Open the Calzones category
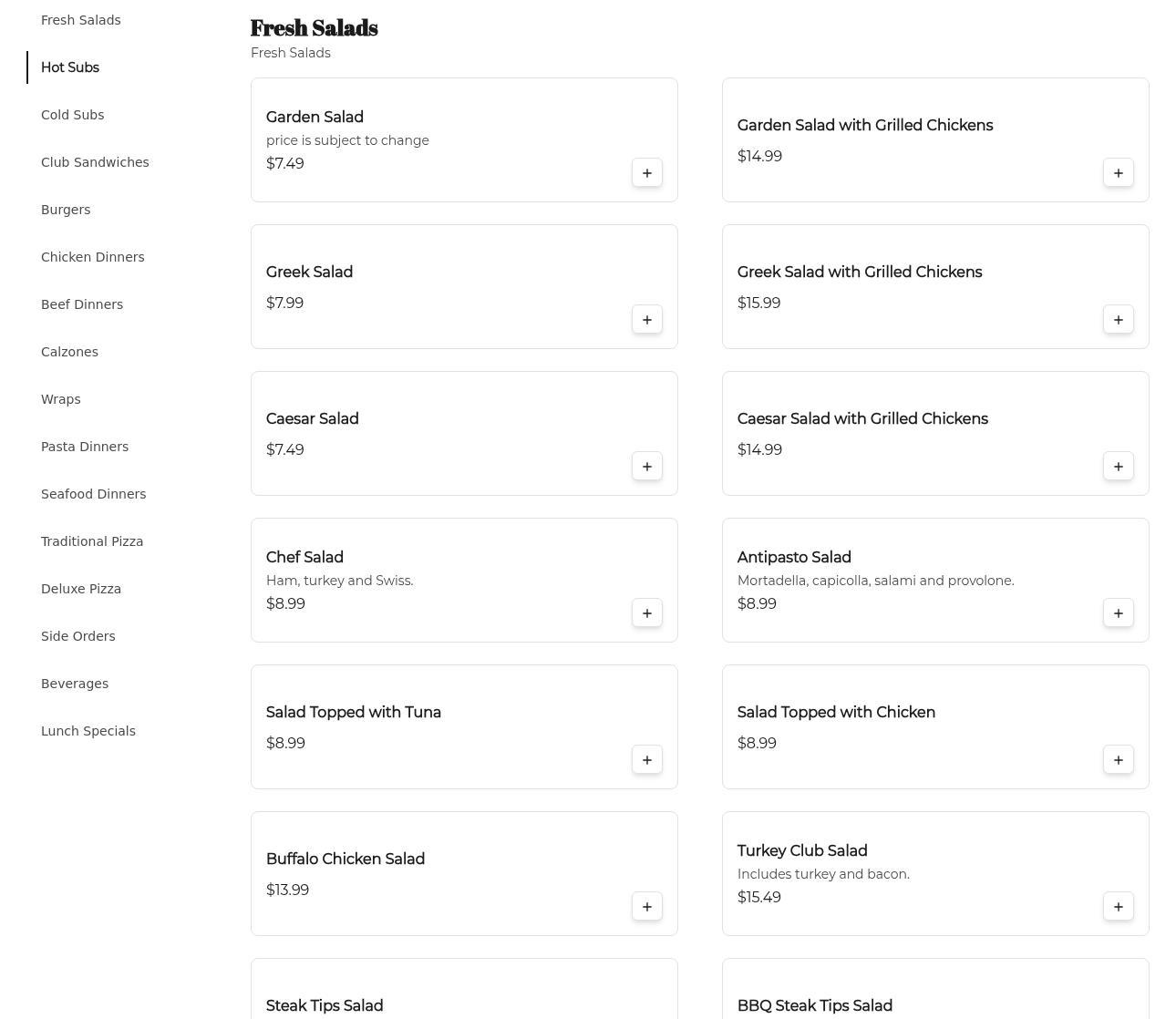 (69, 352)
